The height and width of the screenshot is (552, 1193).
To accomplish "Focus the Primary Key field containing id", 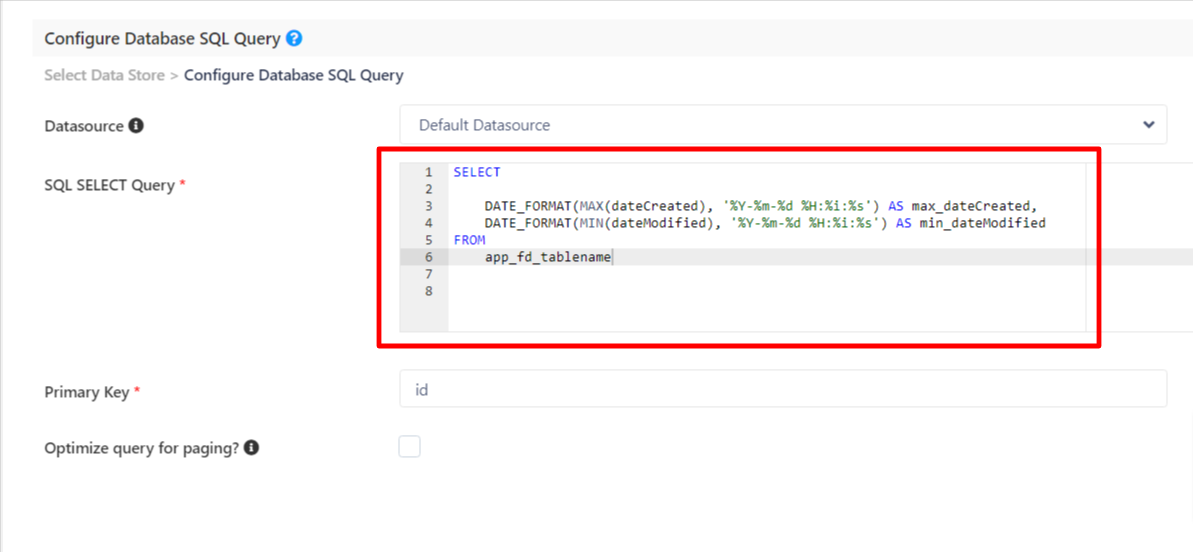I will pyautogui.click(x=783, y=389).
